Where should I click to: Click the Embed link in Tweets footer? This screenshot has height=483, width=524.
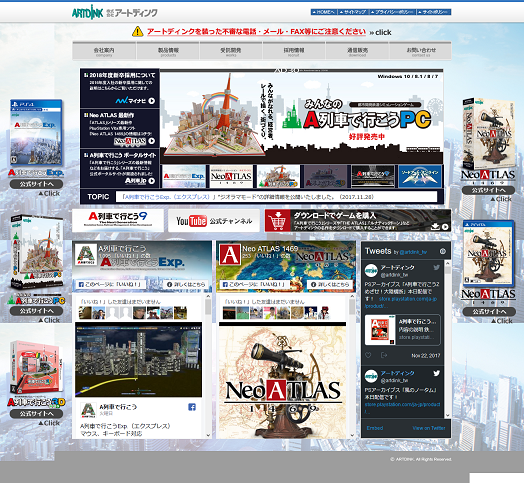(375, 428)
